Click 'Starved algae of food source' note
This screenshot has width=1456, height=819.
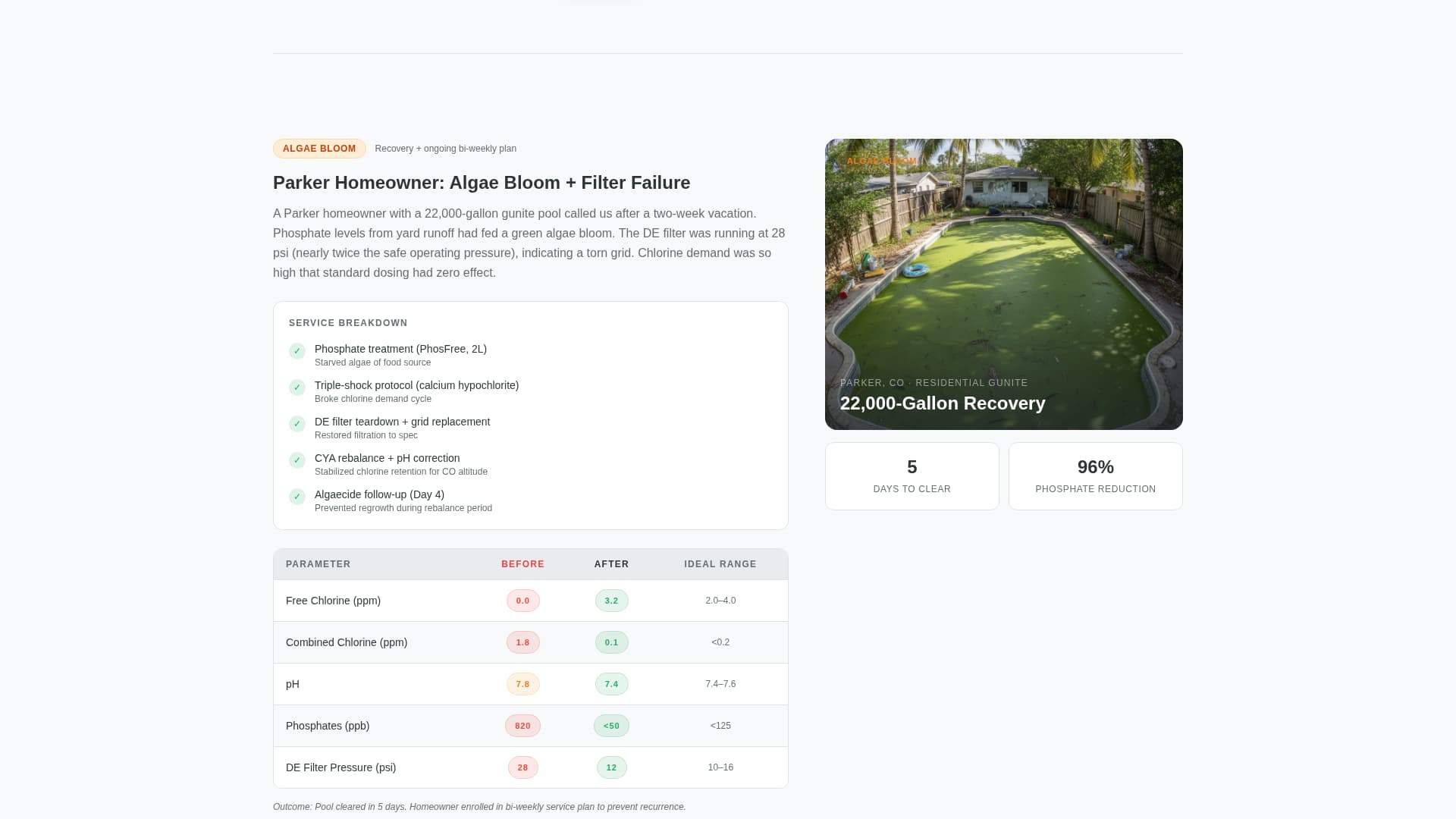(372, 362)
